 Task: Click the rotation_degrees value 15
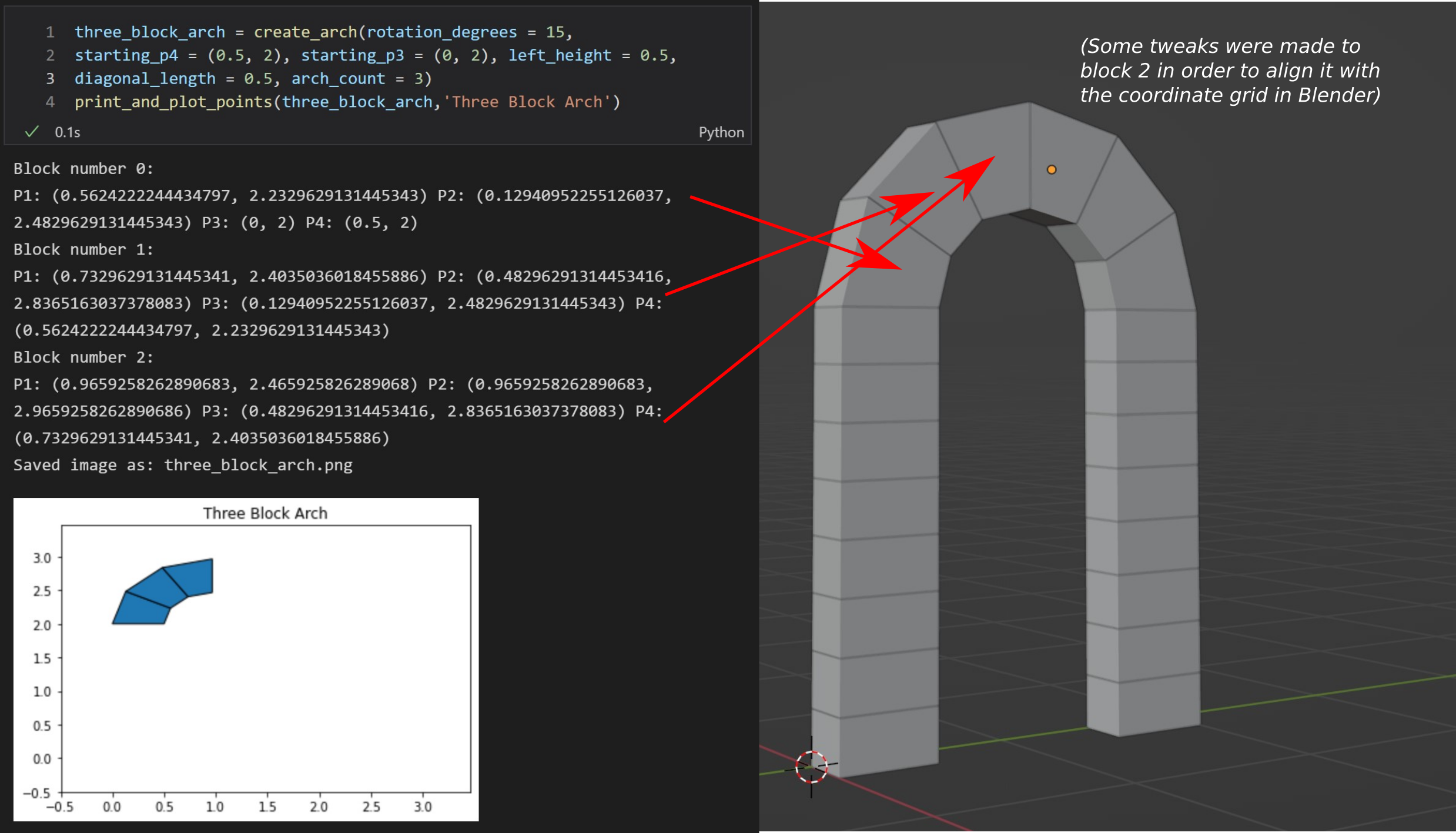pos(554,32)
